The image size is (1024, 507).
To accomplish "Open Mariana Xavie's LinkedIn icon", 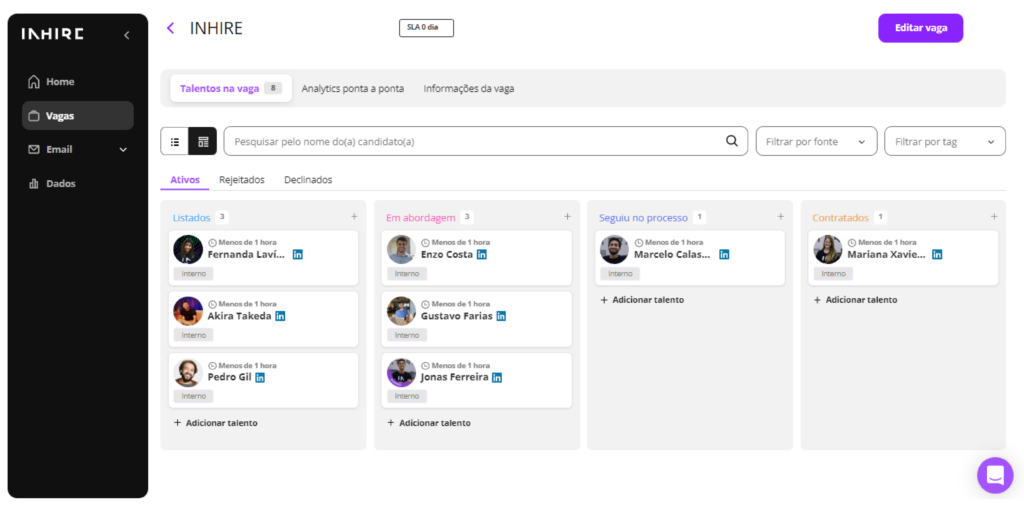I will click(x=937, y=255).
